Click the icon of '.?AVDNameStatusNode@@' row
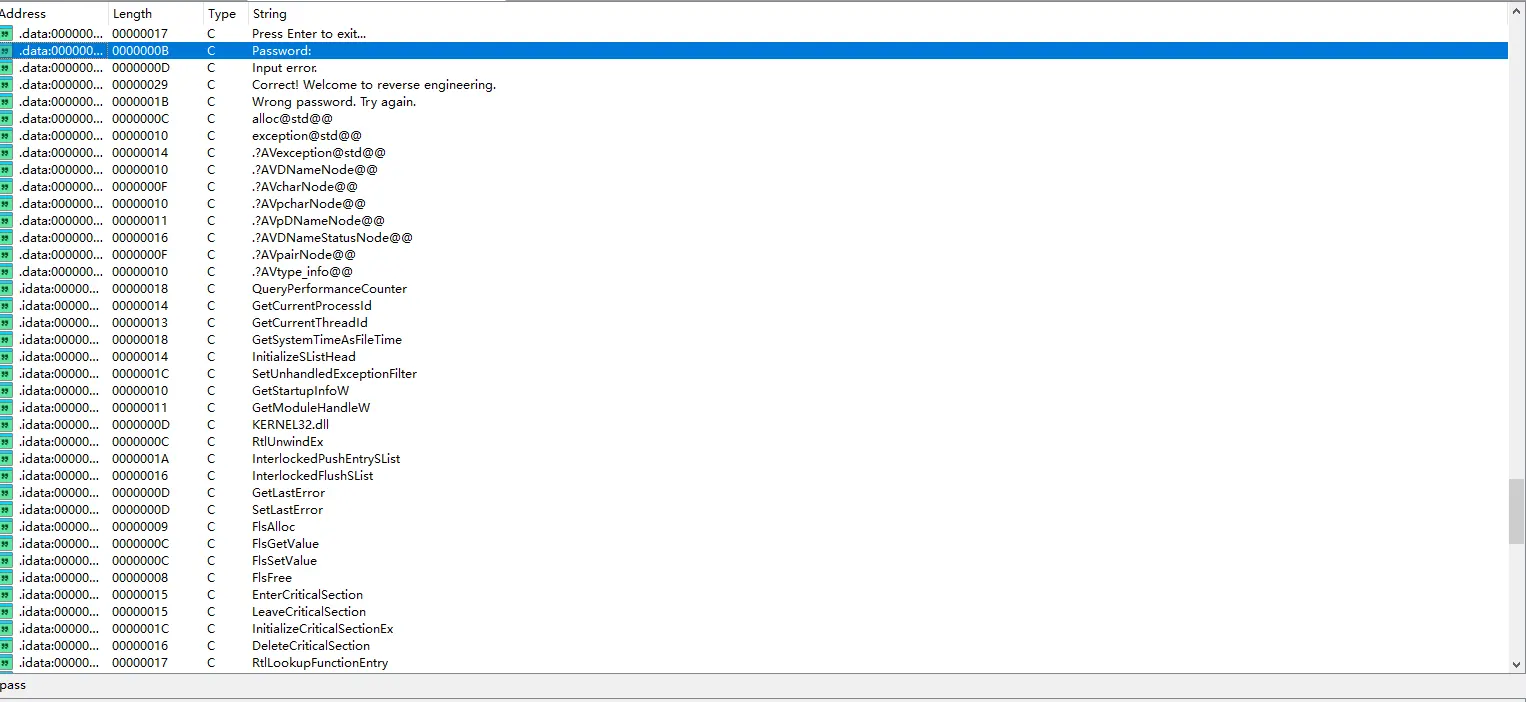 pos(6,238)
